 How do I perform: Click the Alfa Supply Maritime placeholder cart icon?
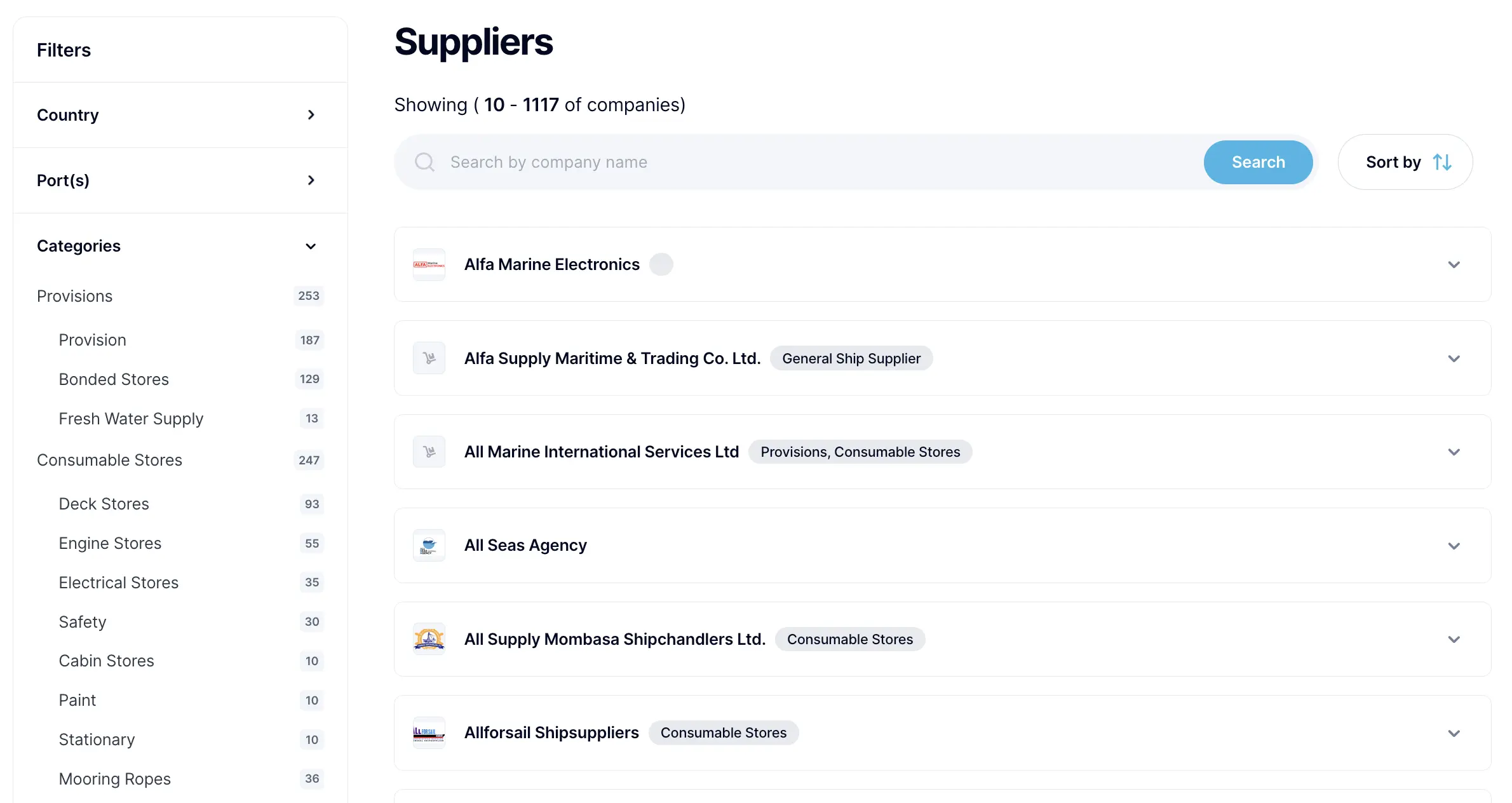[x=429, y=358]
